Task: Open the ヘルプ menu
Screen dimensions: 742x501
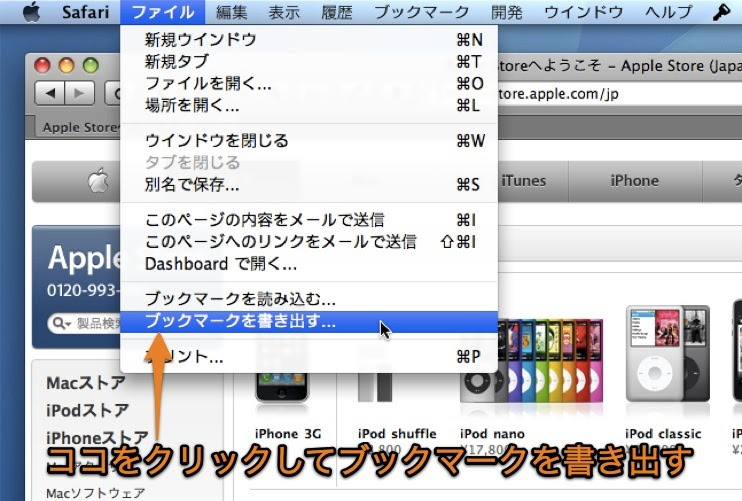Action: click(669, 12)
